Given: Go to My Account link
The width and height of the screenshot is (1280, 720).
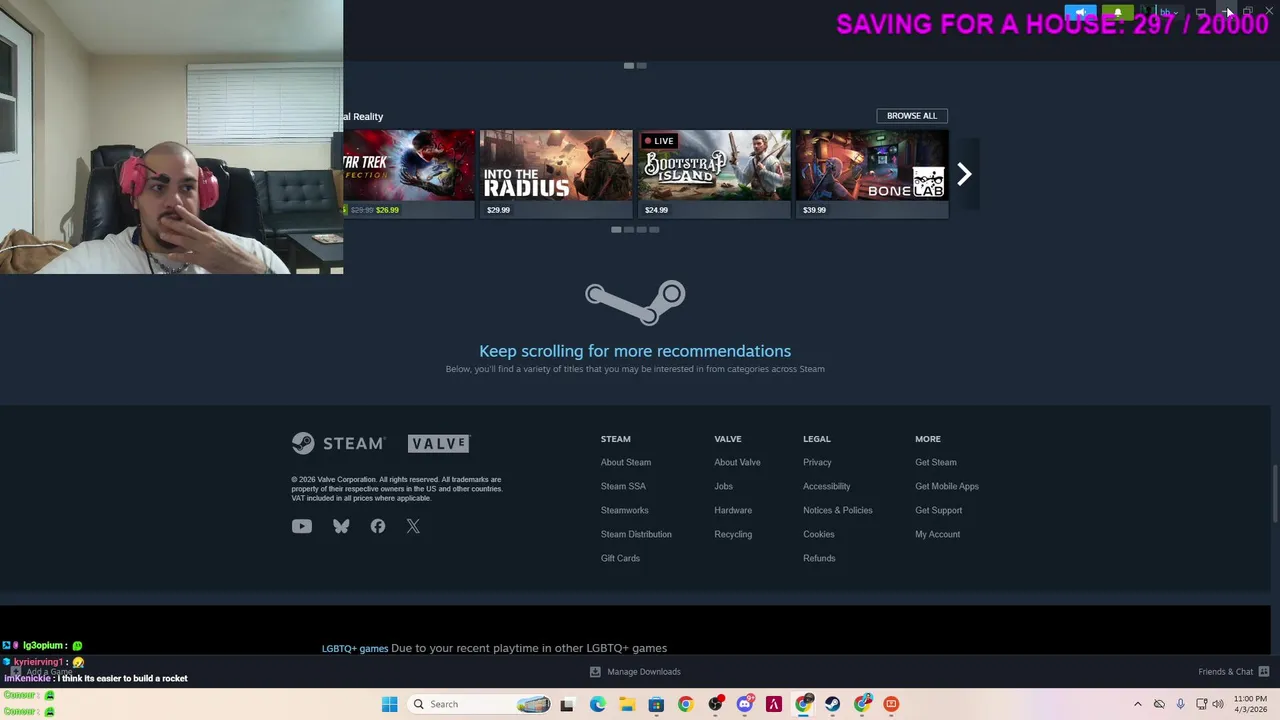Looking at the screenshot, I should [937, 534].
